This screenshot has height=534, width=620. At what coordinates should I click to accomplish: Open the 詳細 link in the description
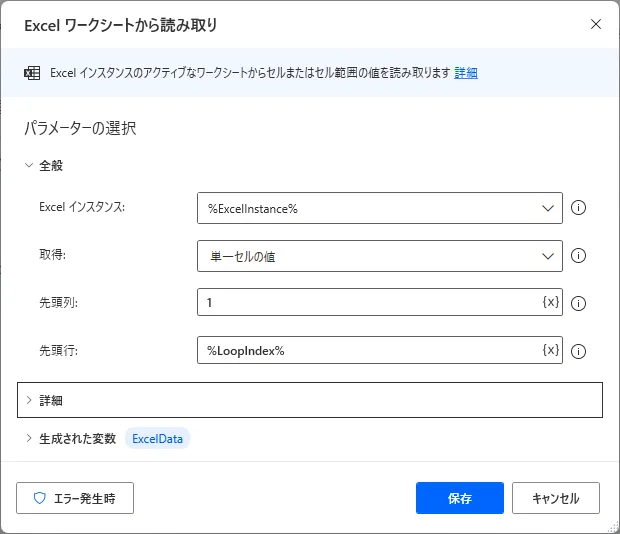tap(466, 73)
